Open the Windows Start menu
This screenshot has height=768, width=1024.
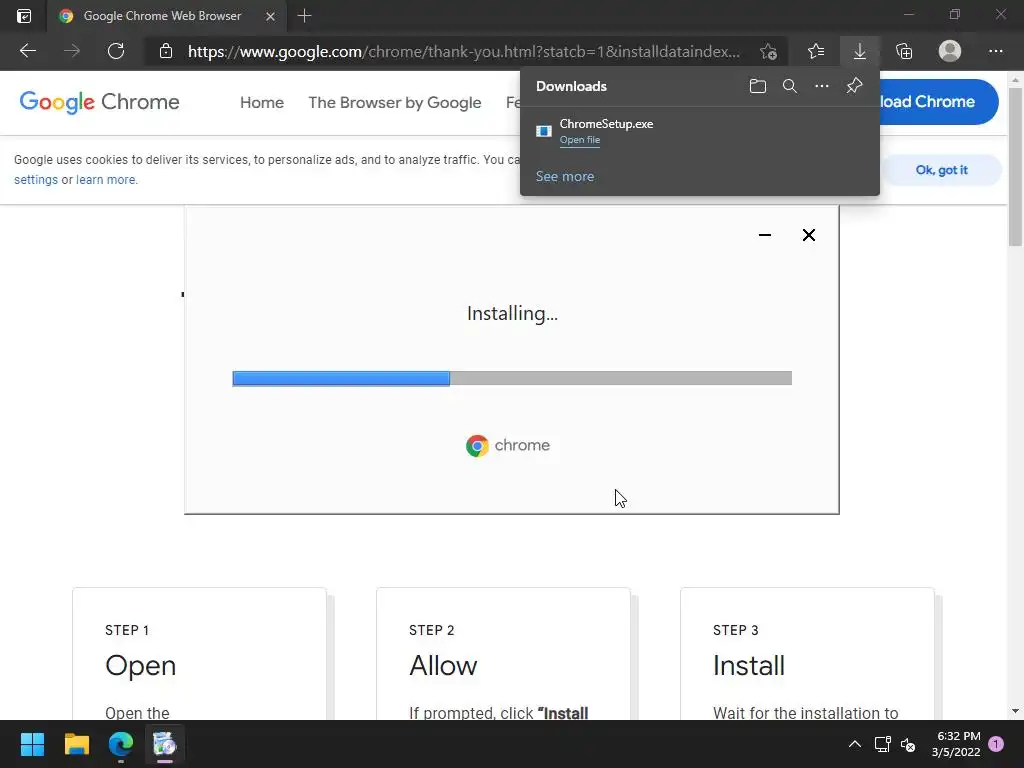pos(32,744)
